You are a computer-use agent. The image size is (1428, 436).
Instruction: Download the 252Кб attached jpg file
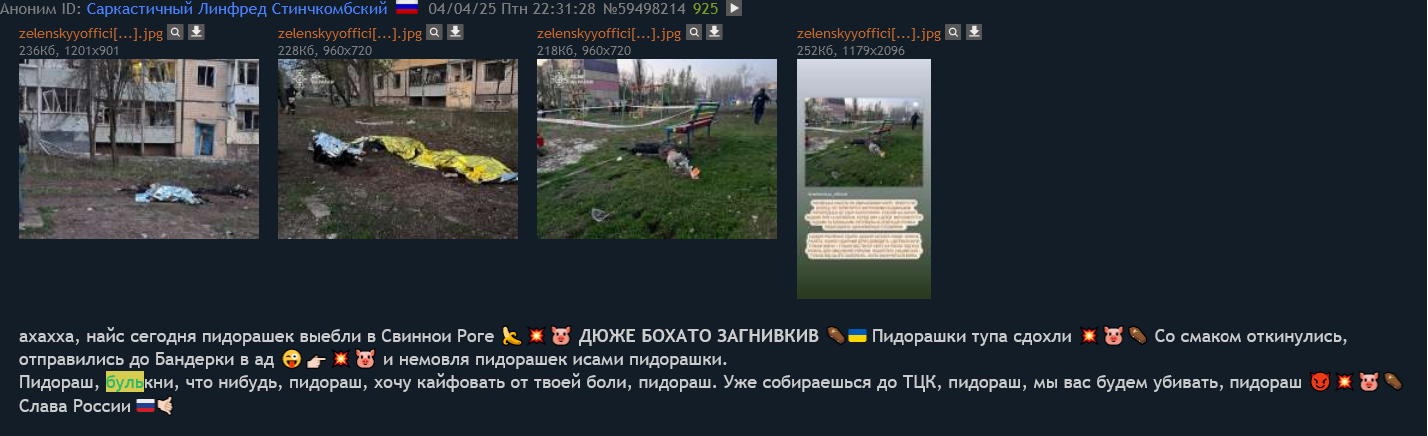click(974, 32)
